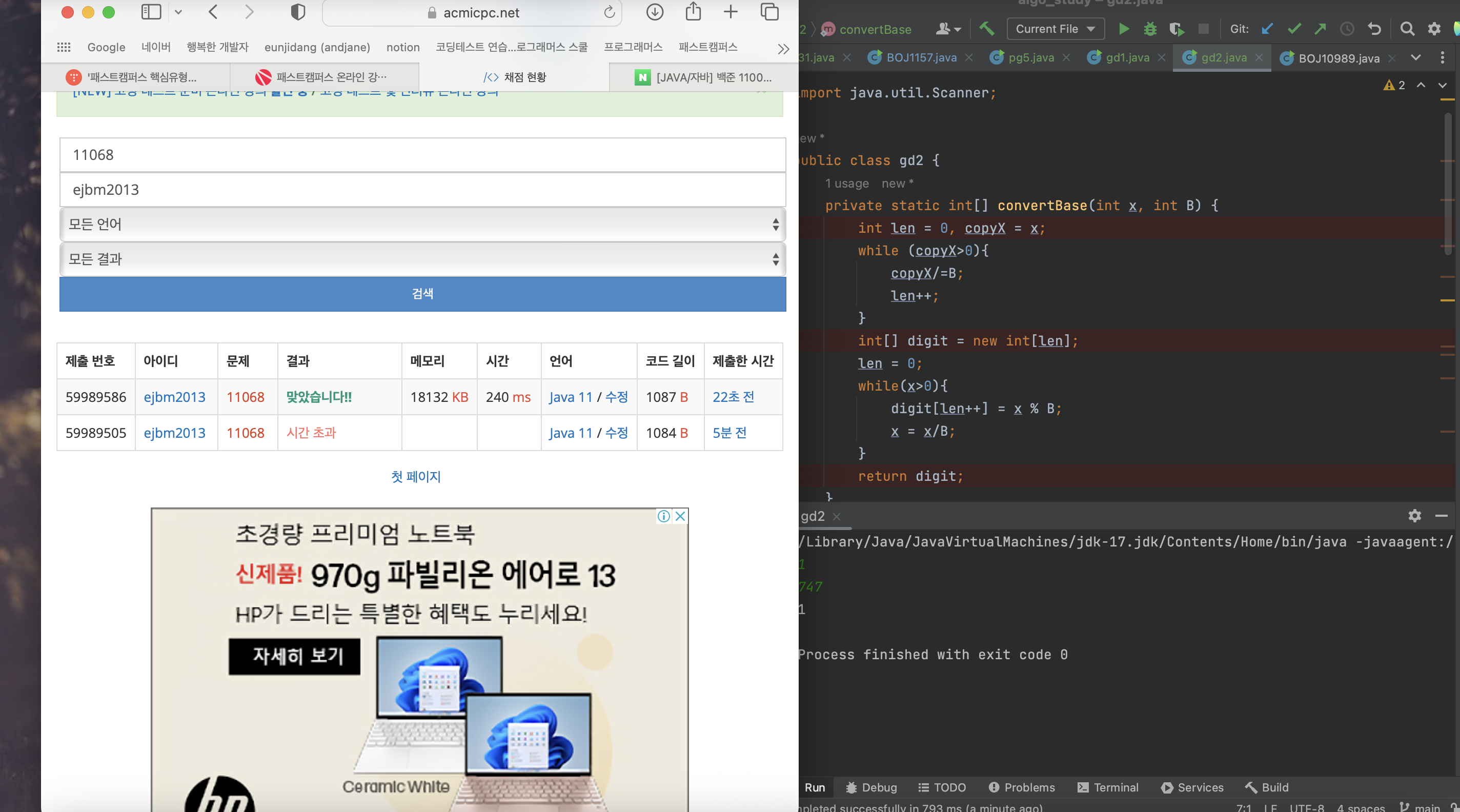Click the 첫 페이지 link
The width and height of the screenshot is (1460, 812).
coord(415,476)
